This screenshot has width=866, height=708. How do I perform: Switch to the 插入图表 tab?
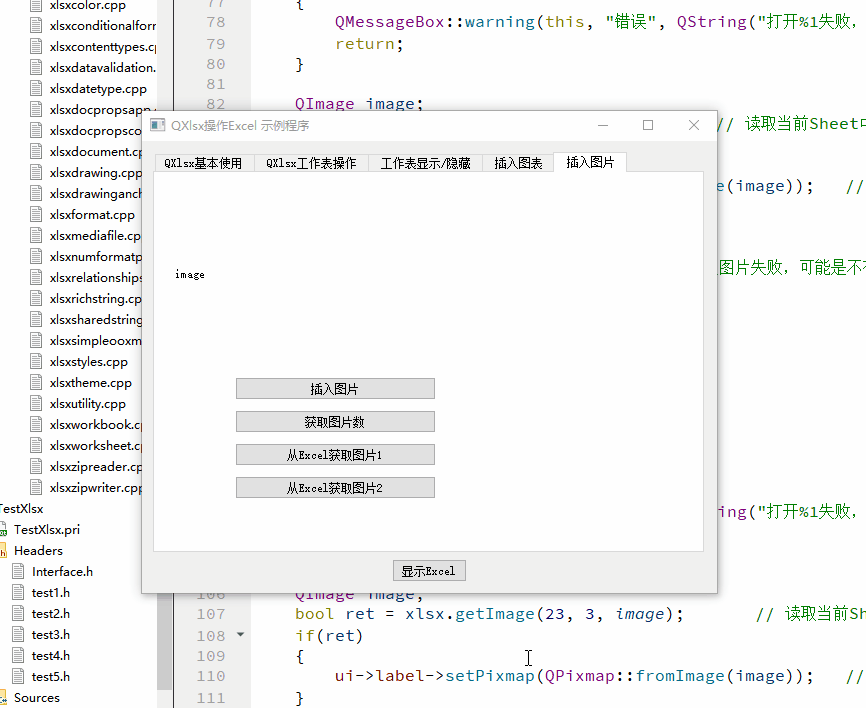pos(518,161)
